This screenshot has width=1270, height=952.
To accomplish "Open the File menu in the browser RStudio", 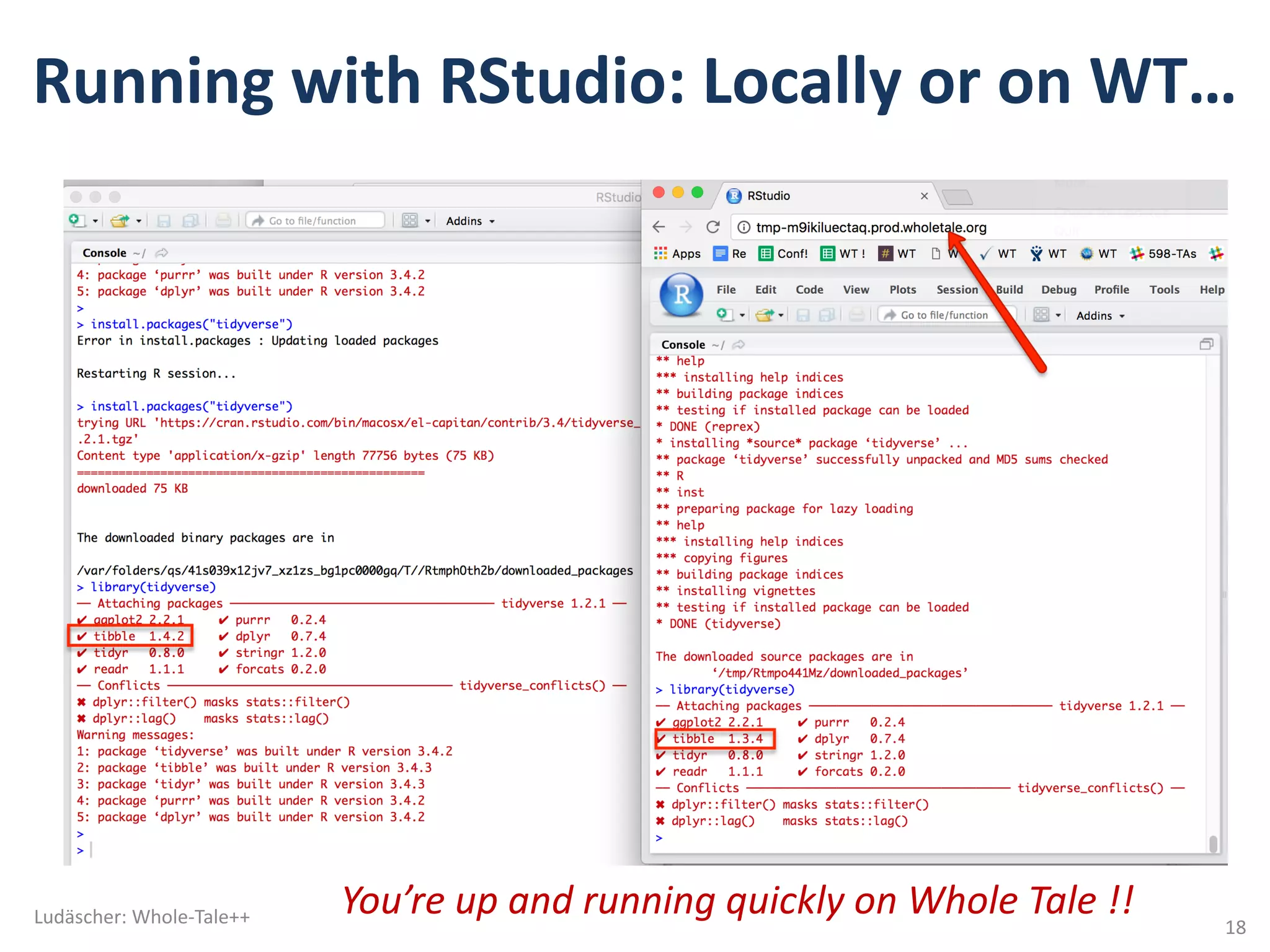I will [x=726, y=289].
